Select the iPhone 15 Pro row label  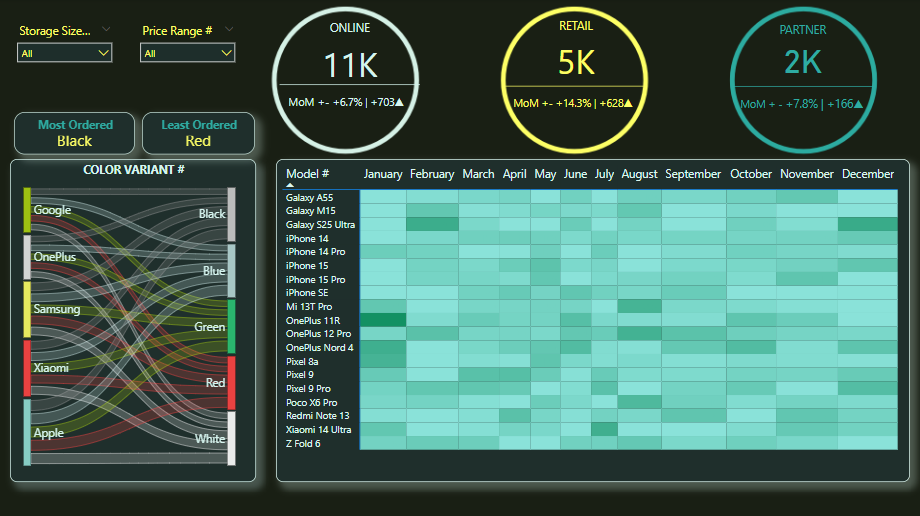point(316,279)
